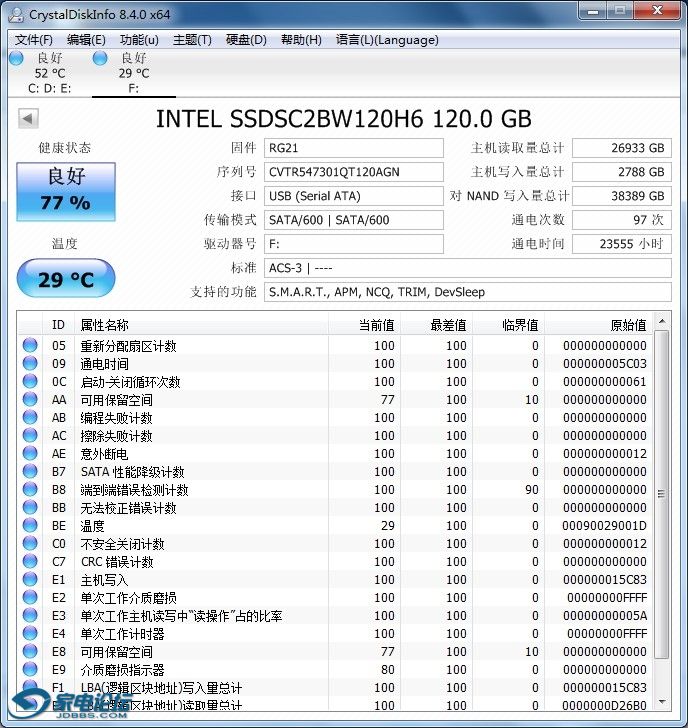Click status orb of row AB 编程失败计数
The width and height of the screenshot is (688, 728).
pyautogui.click(x=30, y=417)
